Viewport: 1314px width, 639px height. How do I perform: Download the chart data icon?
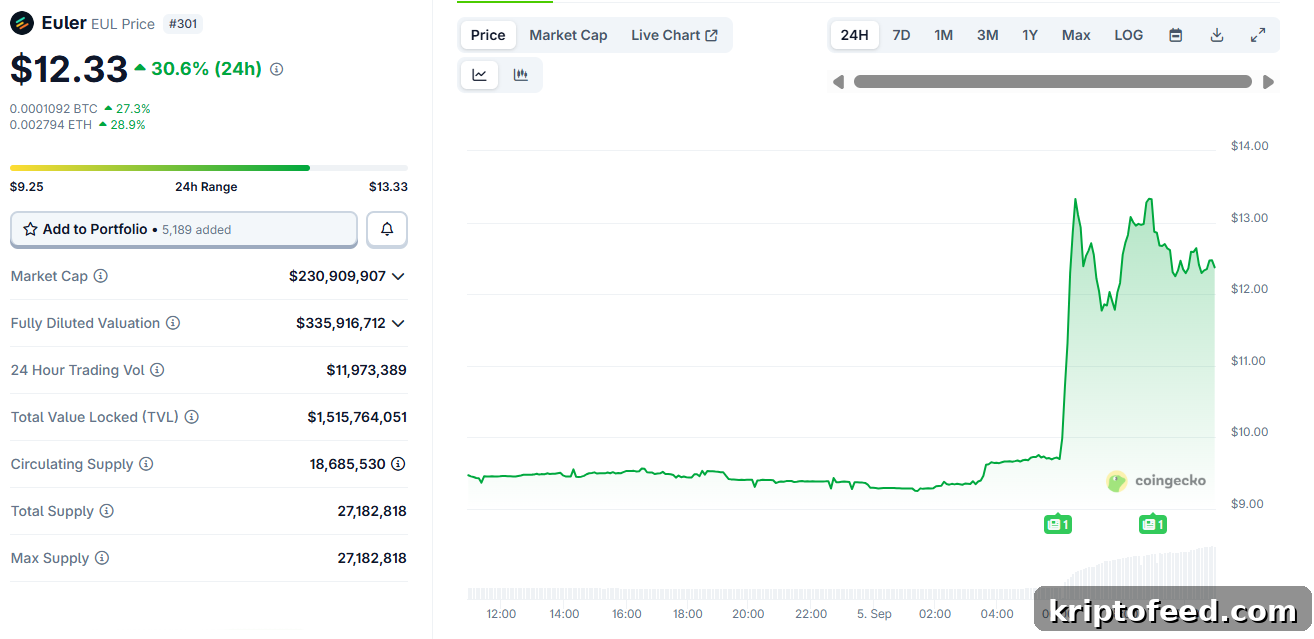1217,35
